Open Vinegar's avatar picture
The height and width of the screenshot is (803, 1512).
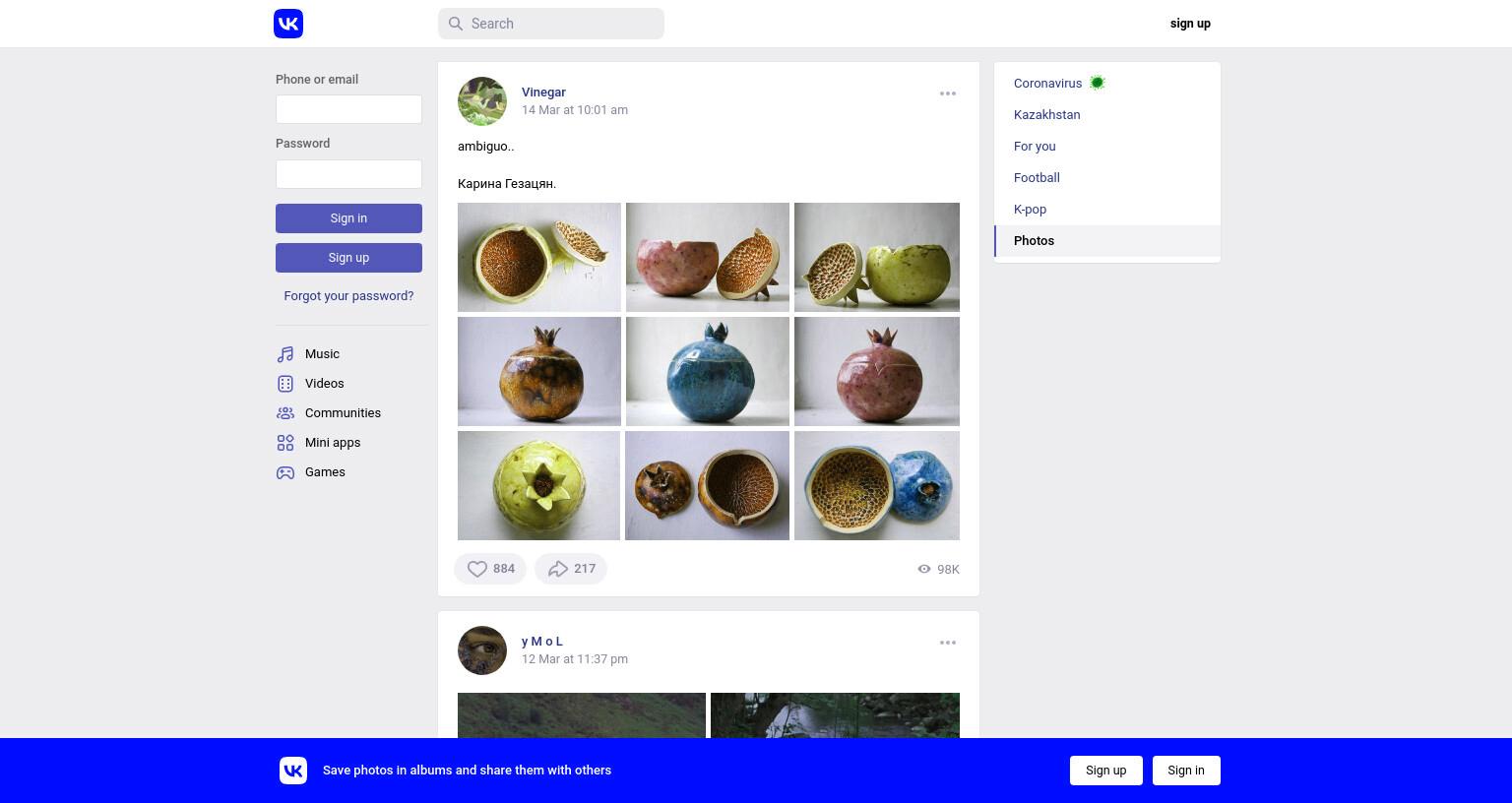point(482,101)
